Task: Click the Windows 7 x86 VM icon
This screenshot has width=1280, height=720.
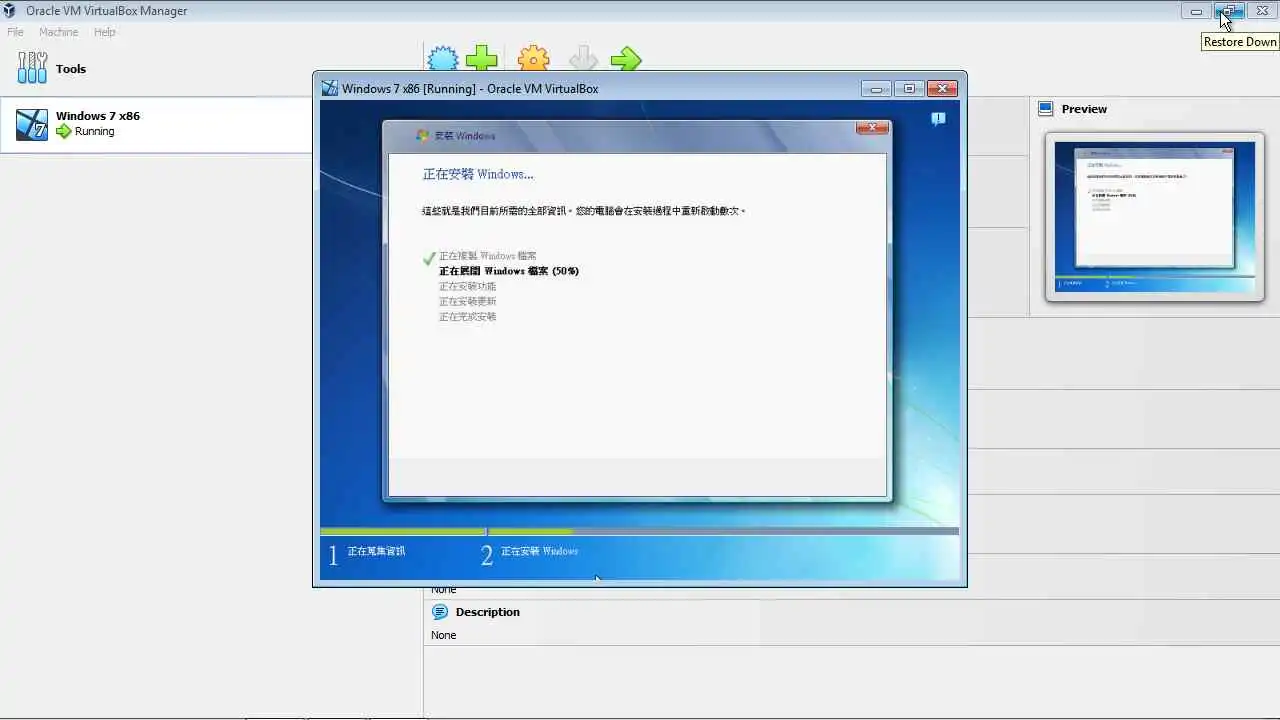Action: 32,124
